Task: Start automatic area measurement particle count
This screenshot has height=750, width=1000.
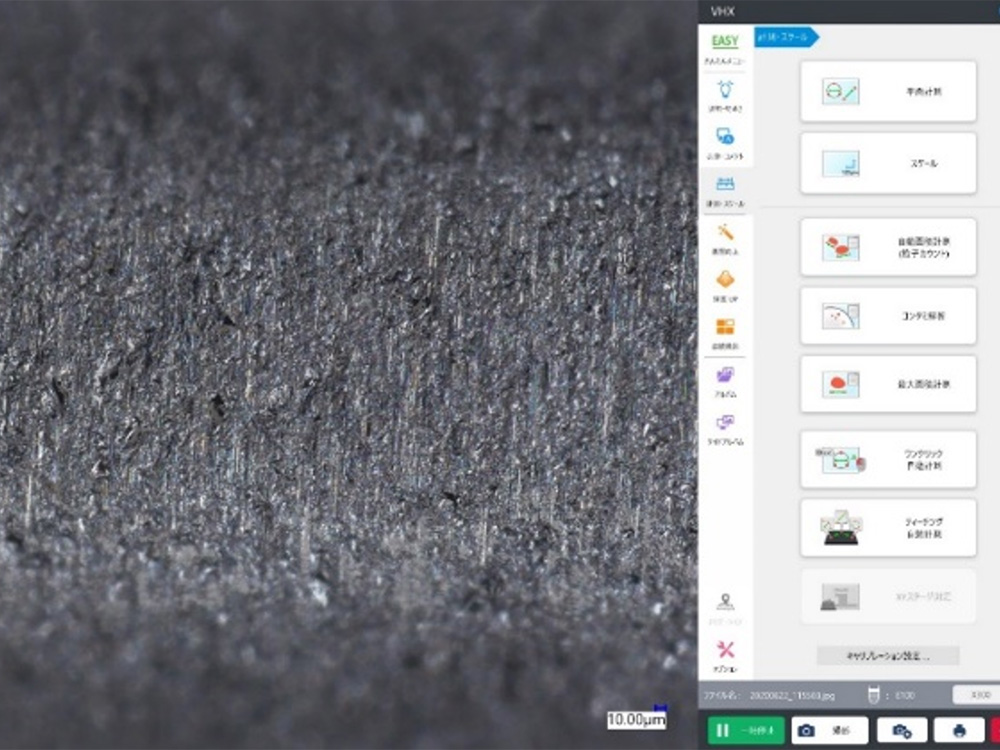Action: [888, 248]
